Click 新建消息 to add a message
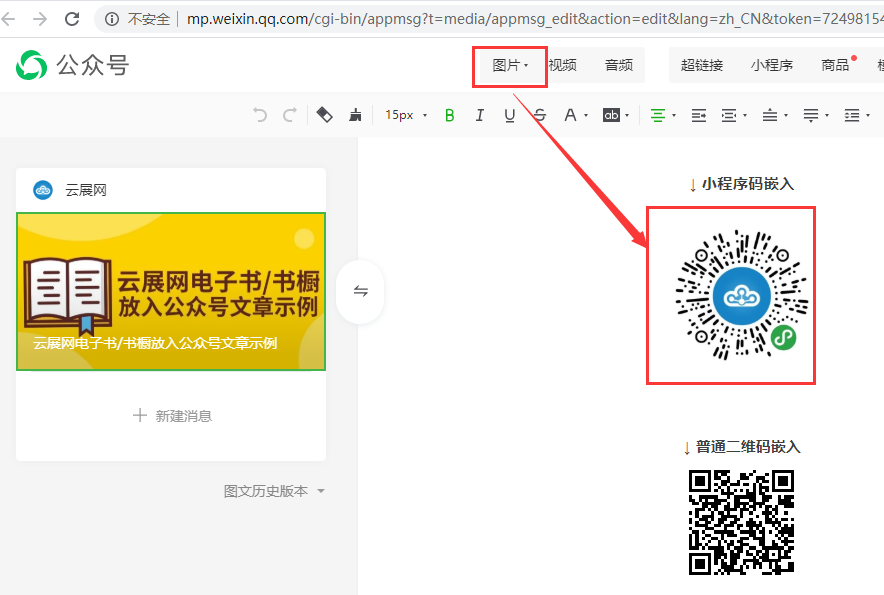 tap(172, 416)
